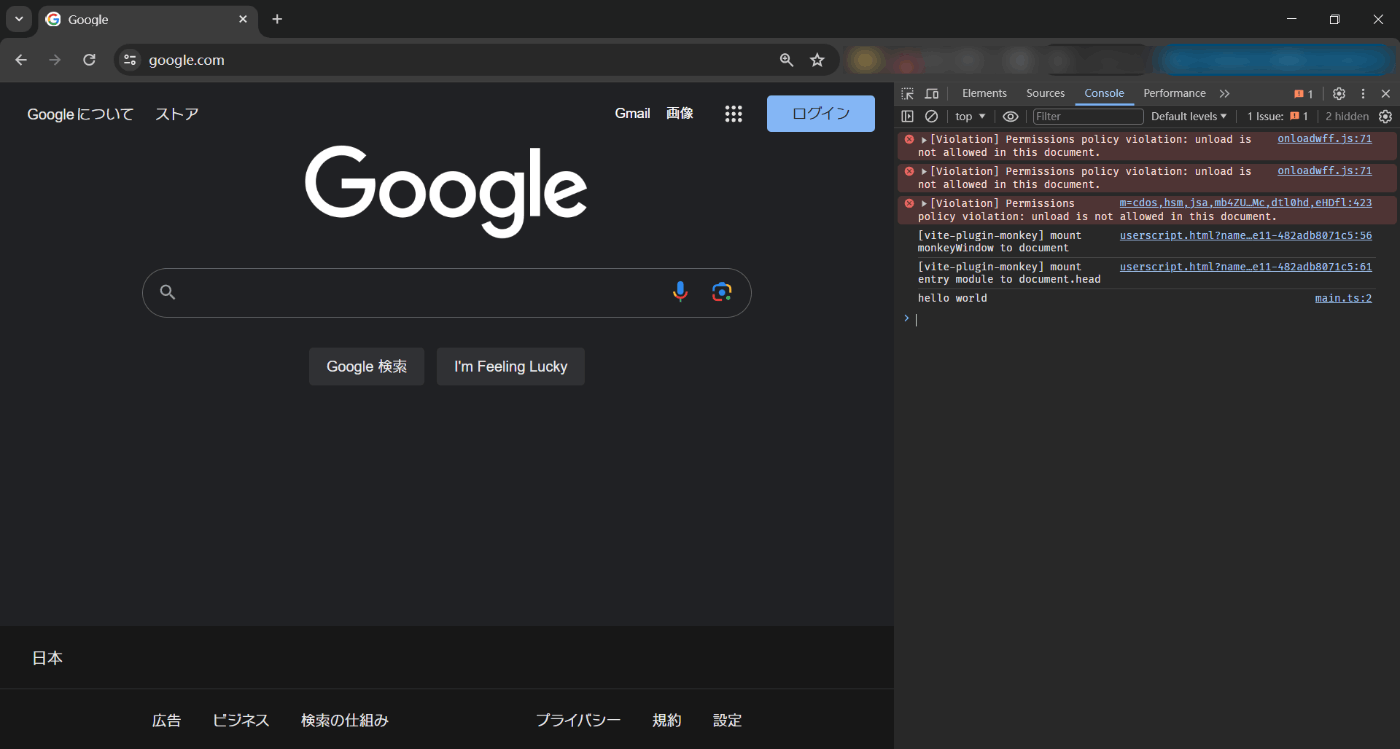Open a new browser tab

[x=277, y=19]
